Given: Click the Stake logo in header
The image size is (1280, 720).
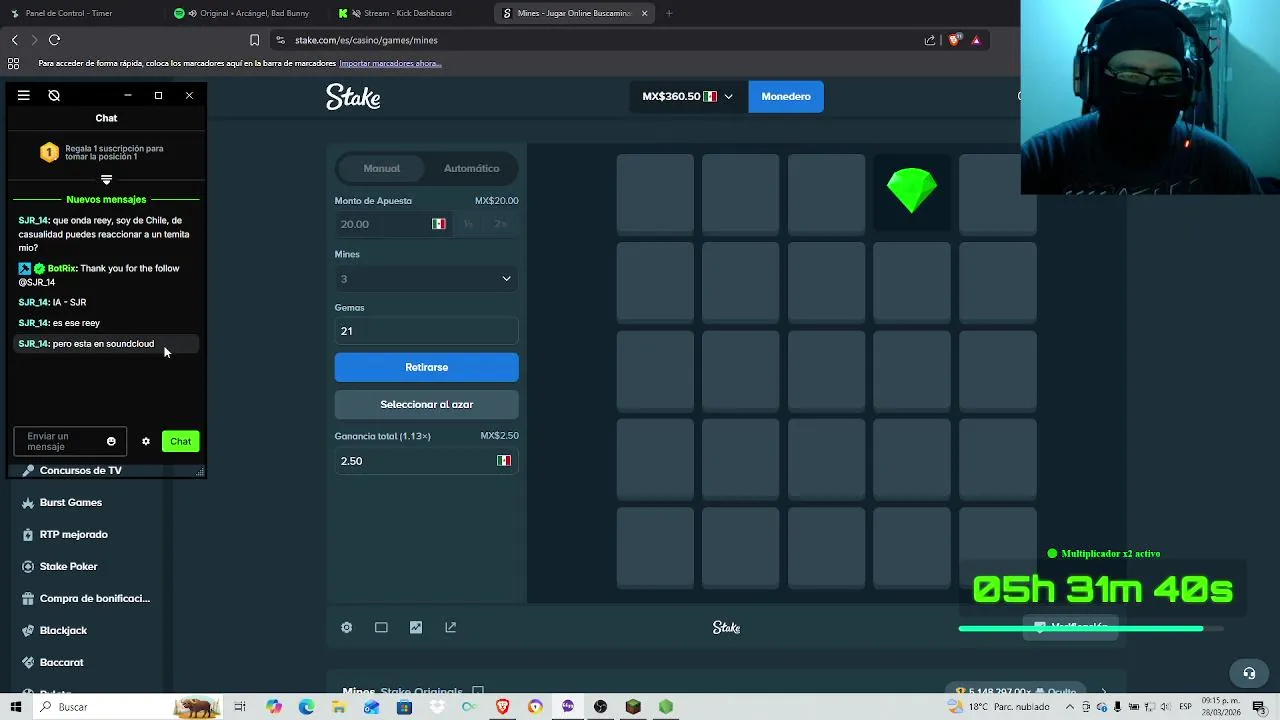Looking at the screenshot, I should tap(353, 97).
